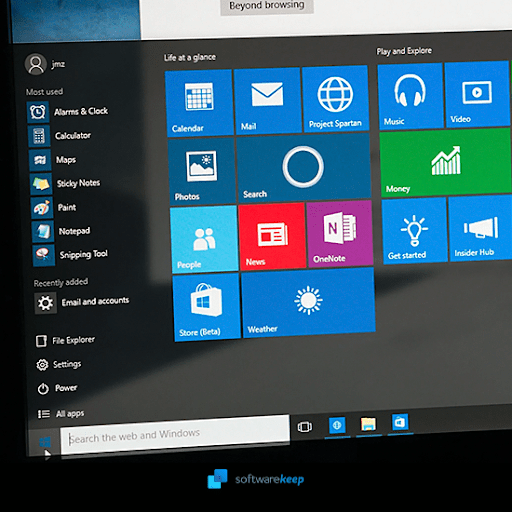Viewport: 512px width, 512px height.
Task: Click the Play and Explore group header
Action: [404, 51]
